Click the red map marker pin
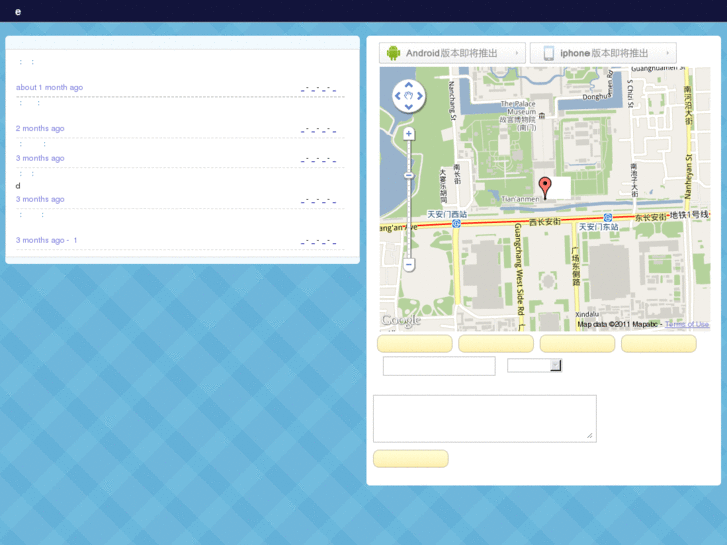727x545 pixels. (x=545, y=188)
